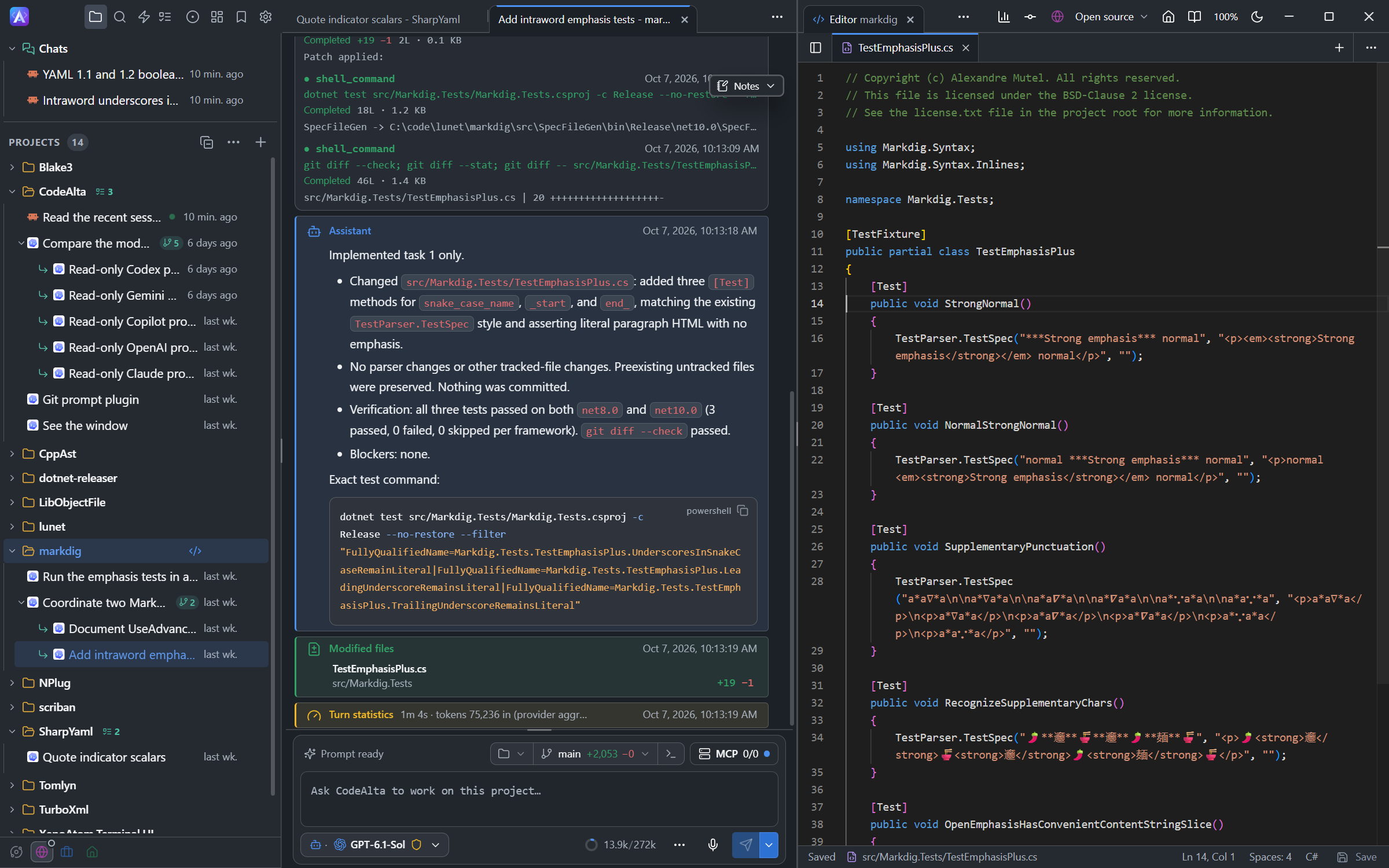1389x868 pixels.
Task: Open the search magnifier in top toolbar
Action: click(120, 17)
